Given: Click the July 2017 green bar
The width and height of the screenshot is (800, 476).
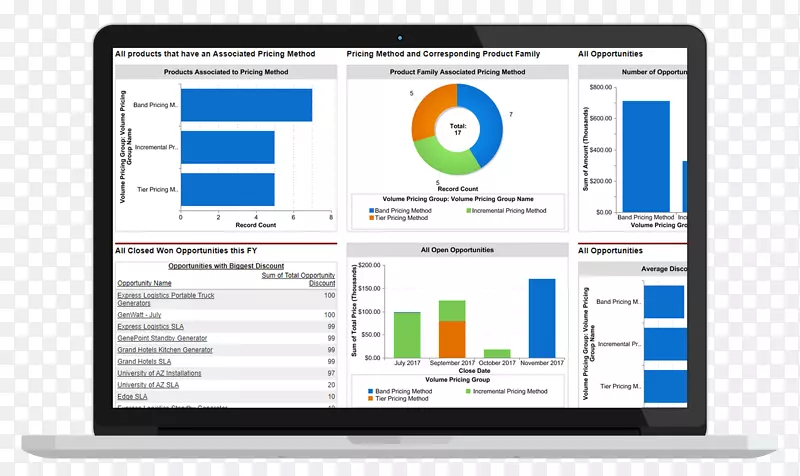Looking at the screenshot, I should 406,334.
